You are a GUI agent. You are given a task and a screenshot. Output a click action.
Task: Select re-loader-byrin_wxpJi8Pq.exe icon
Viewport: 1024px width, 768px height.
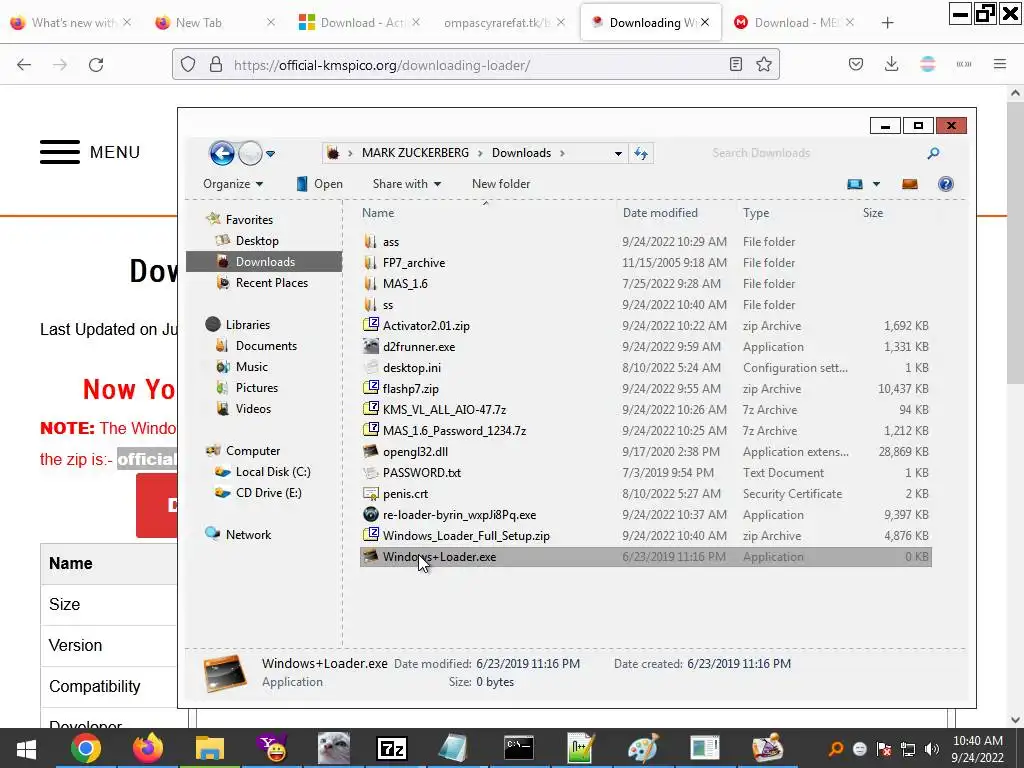point(371,515)
